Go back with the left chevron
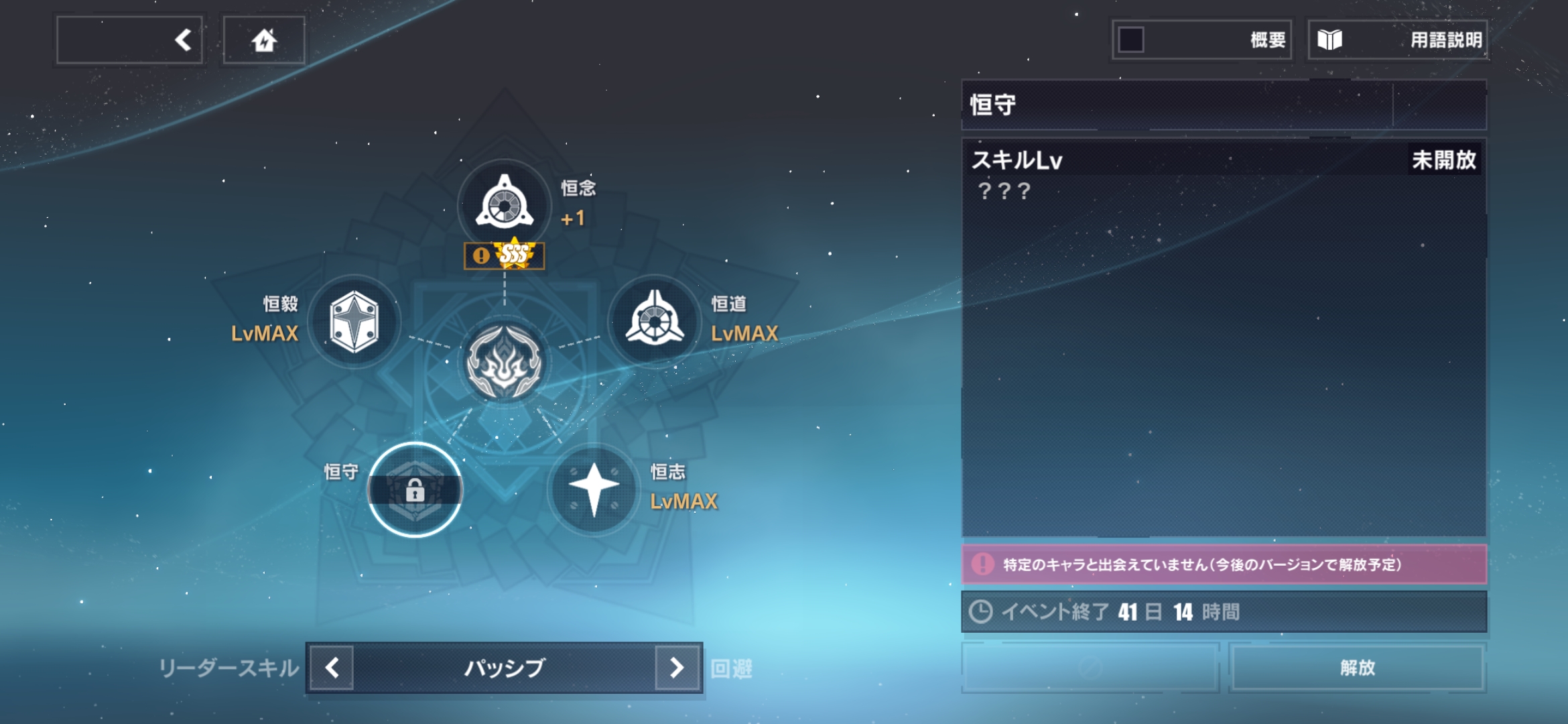1568x724 pixels. [x=130, y=40]
